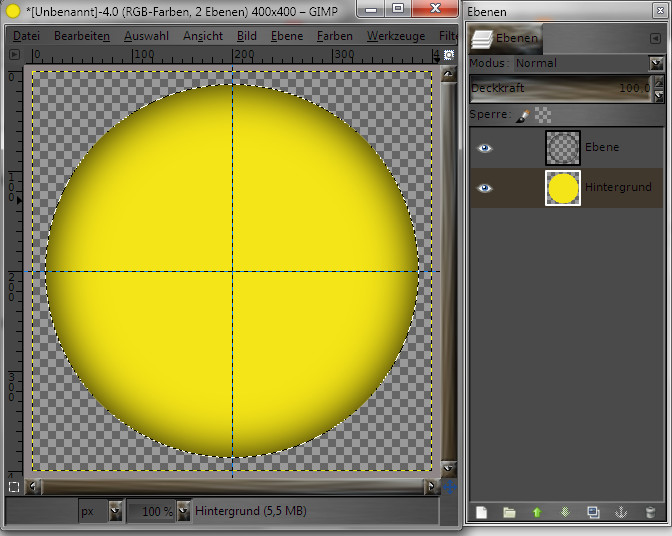Viewport: 672px width, 536px height.
Task: Click the new layer group folder icon
Action: click(509, 512)
